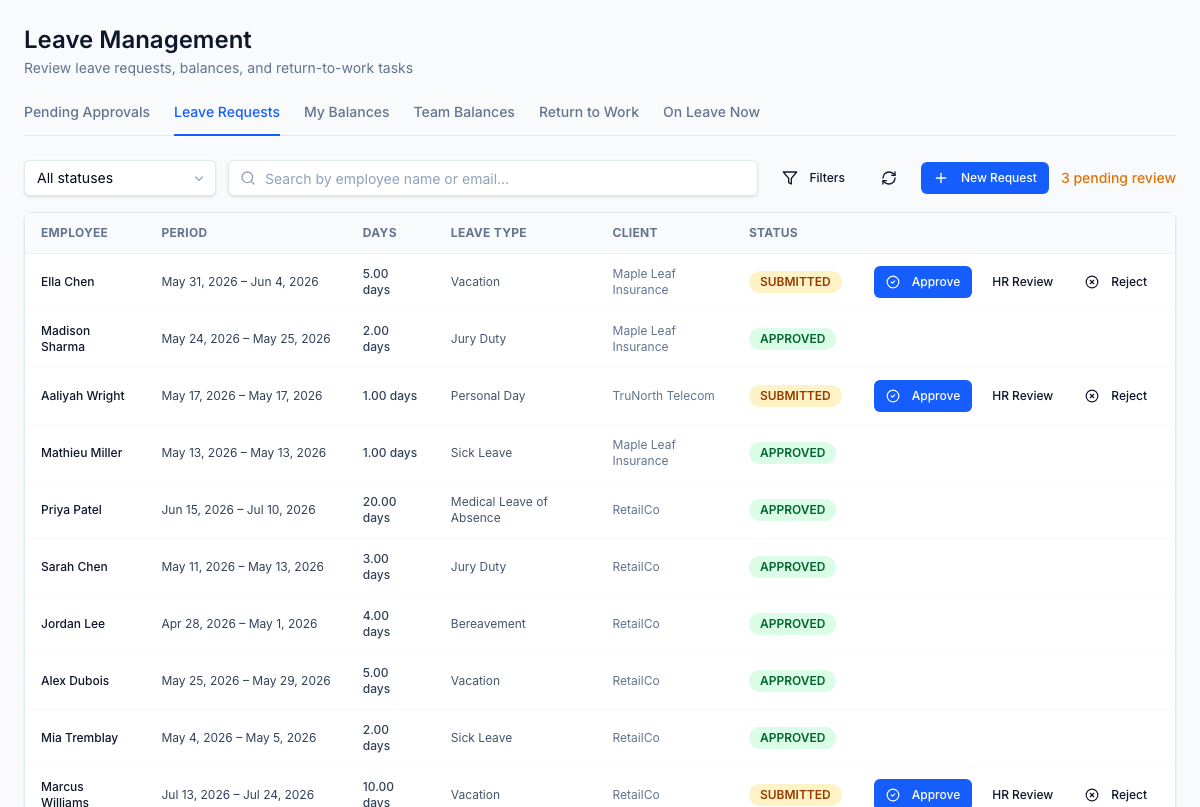Click period May 4, 2026 – May 5, 2026
This screenshot has height=807, width=1200.
click(239, 738)
